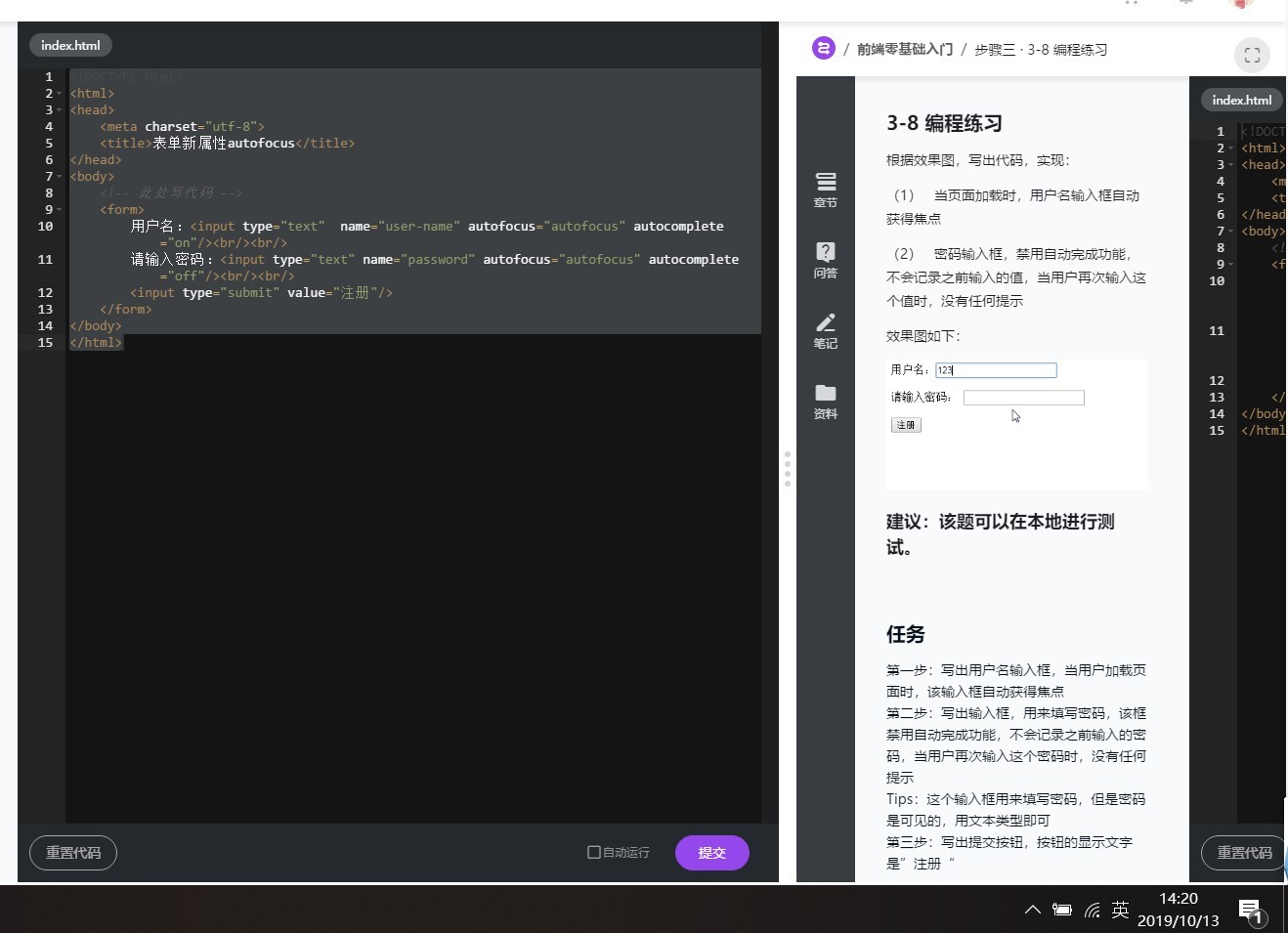Select the index.html tab in right editor
This screenshot has height=933, width=1288.
pyautogui.click(x=1241, y=100)
